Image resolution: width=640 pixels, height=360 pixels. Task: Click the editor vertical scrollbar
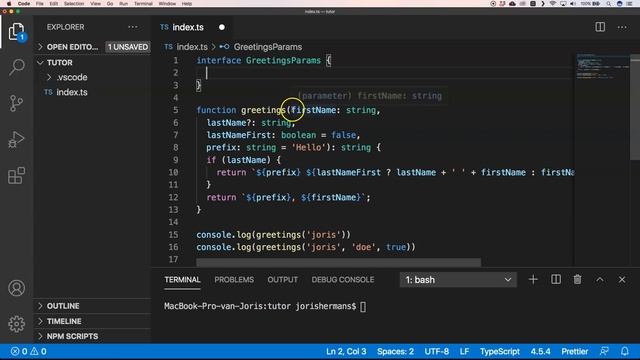(635, 108)
